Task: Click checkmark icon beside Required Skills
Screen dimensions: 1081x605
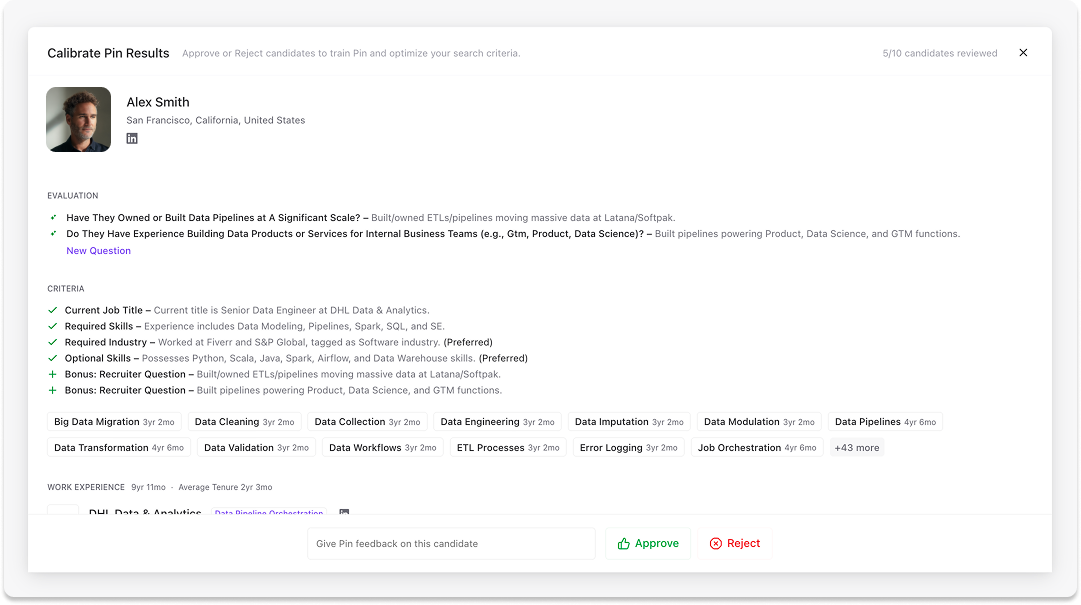Action: pos(52,326)
